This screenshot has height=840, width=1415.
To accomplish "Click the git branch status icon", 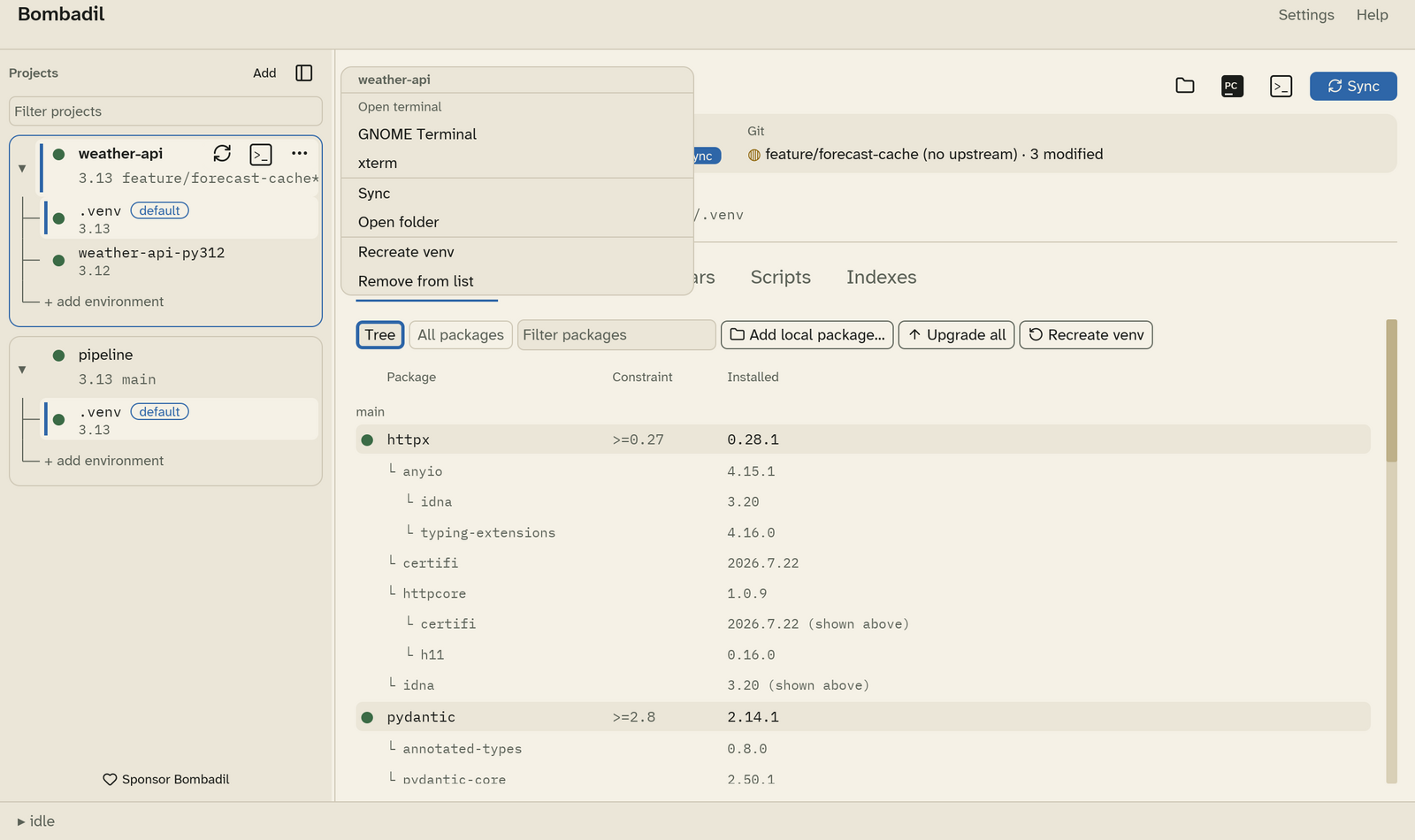I will 754,155.
